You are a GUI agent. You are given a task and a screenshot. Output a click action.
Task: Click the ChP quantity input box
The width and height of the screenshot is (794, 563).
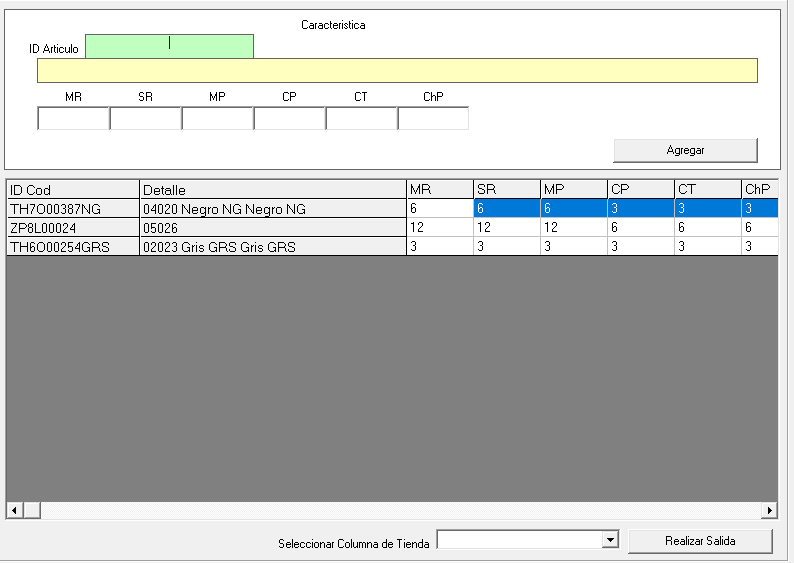coord(433,119)
